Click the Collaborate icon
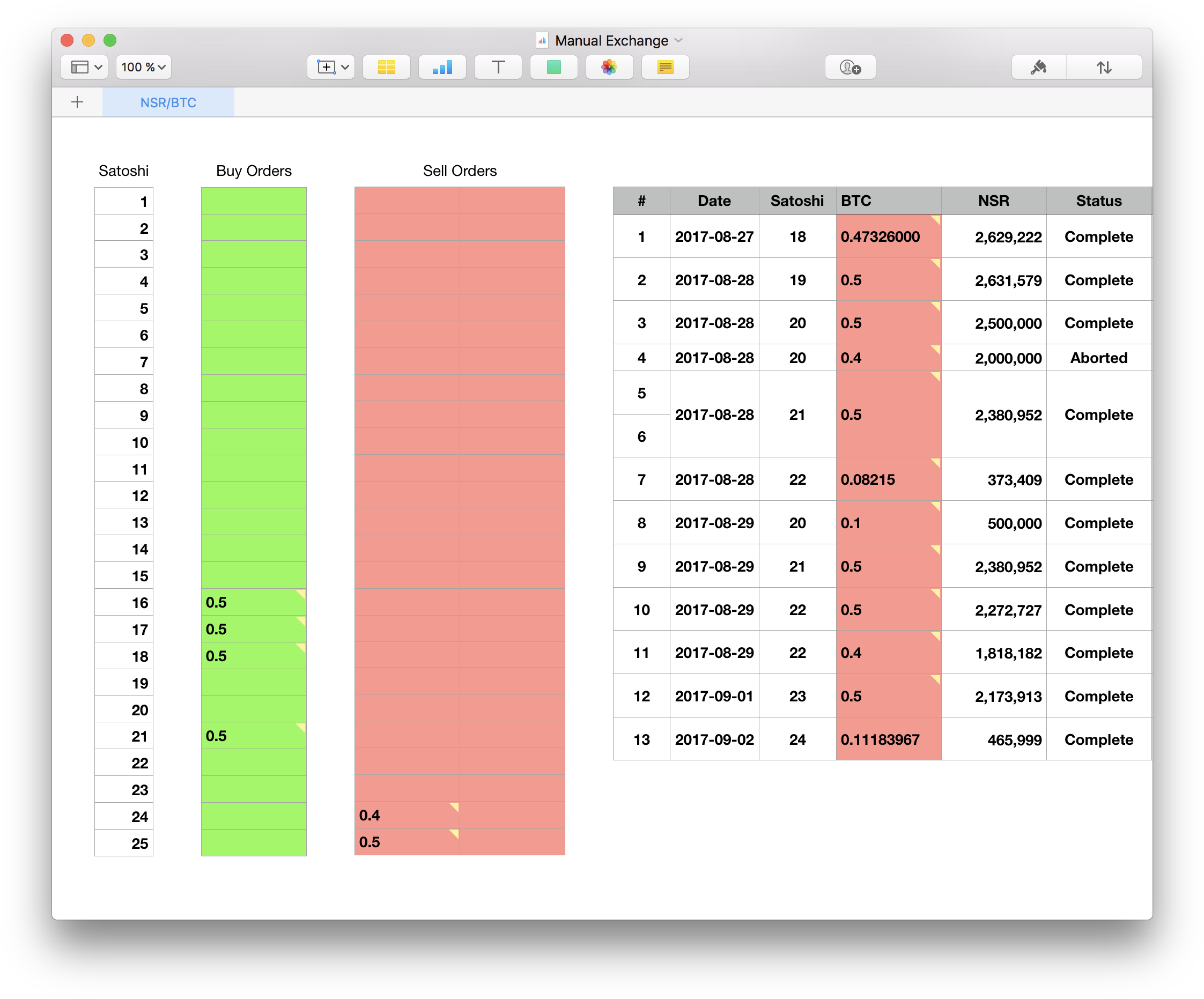Screen dimensions: 1204x999 pos(850,67)
